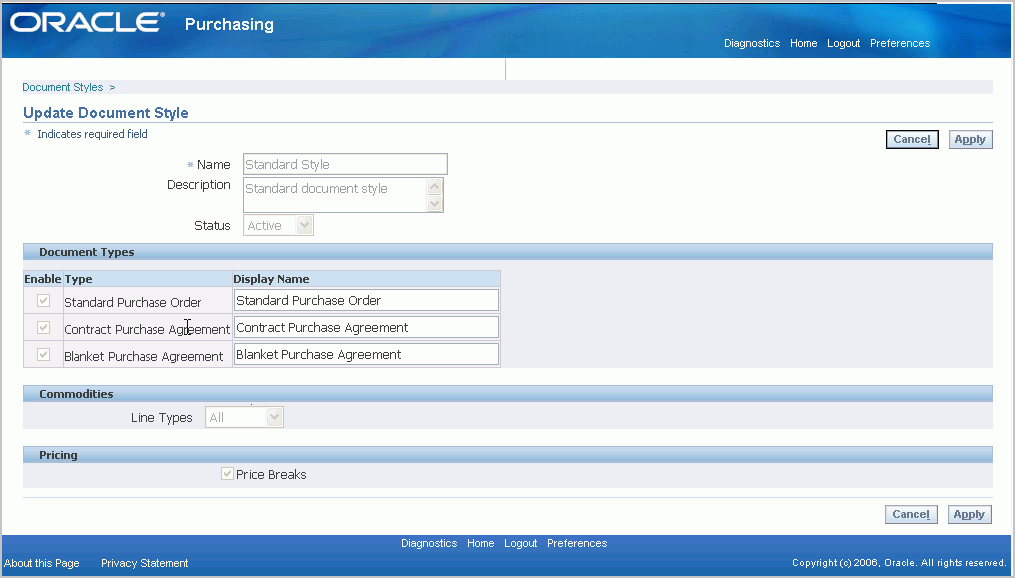Go to Home link in footer
The width and height of the screenshot is (1015, 578).
[480, 543]
